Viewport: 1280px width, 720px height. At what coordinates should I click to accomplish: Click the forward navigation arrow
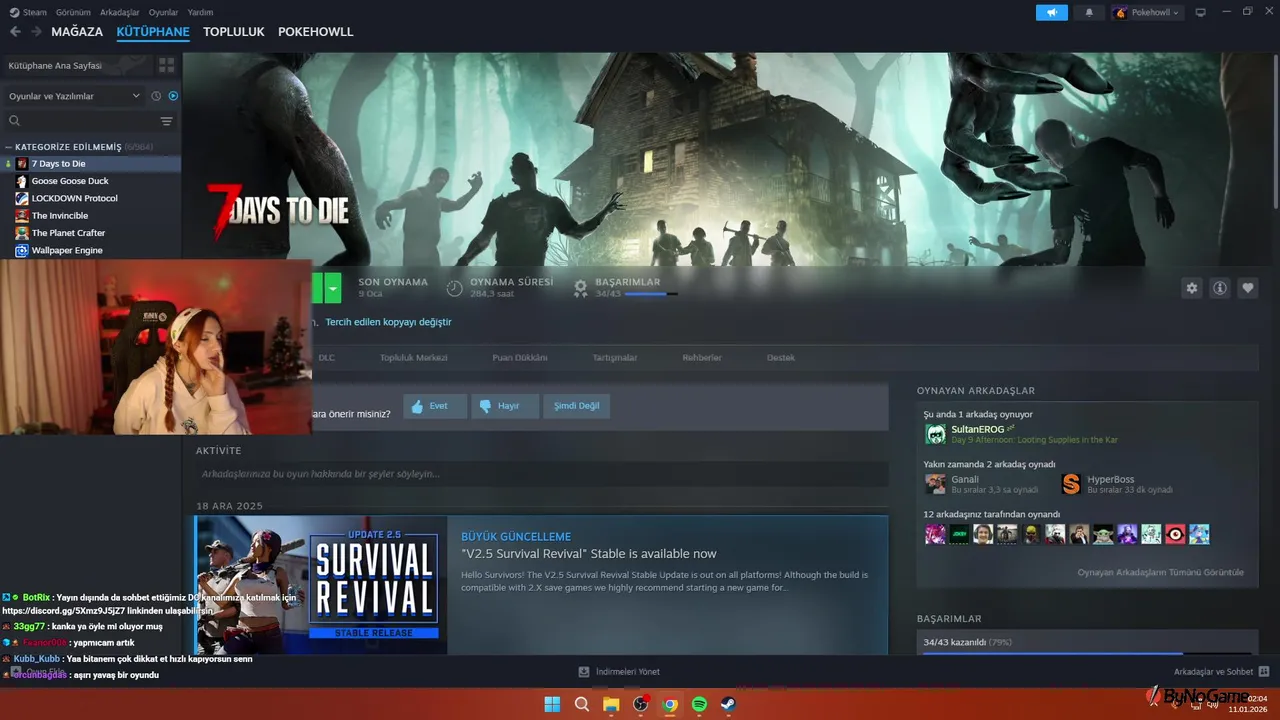point(36,32)
